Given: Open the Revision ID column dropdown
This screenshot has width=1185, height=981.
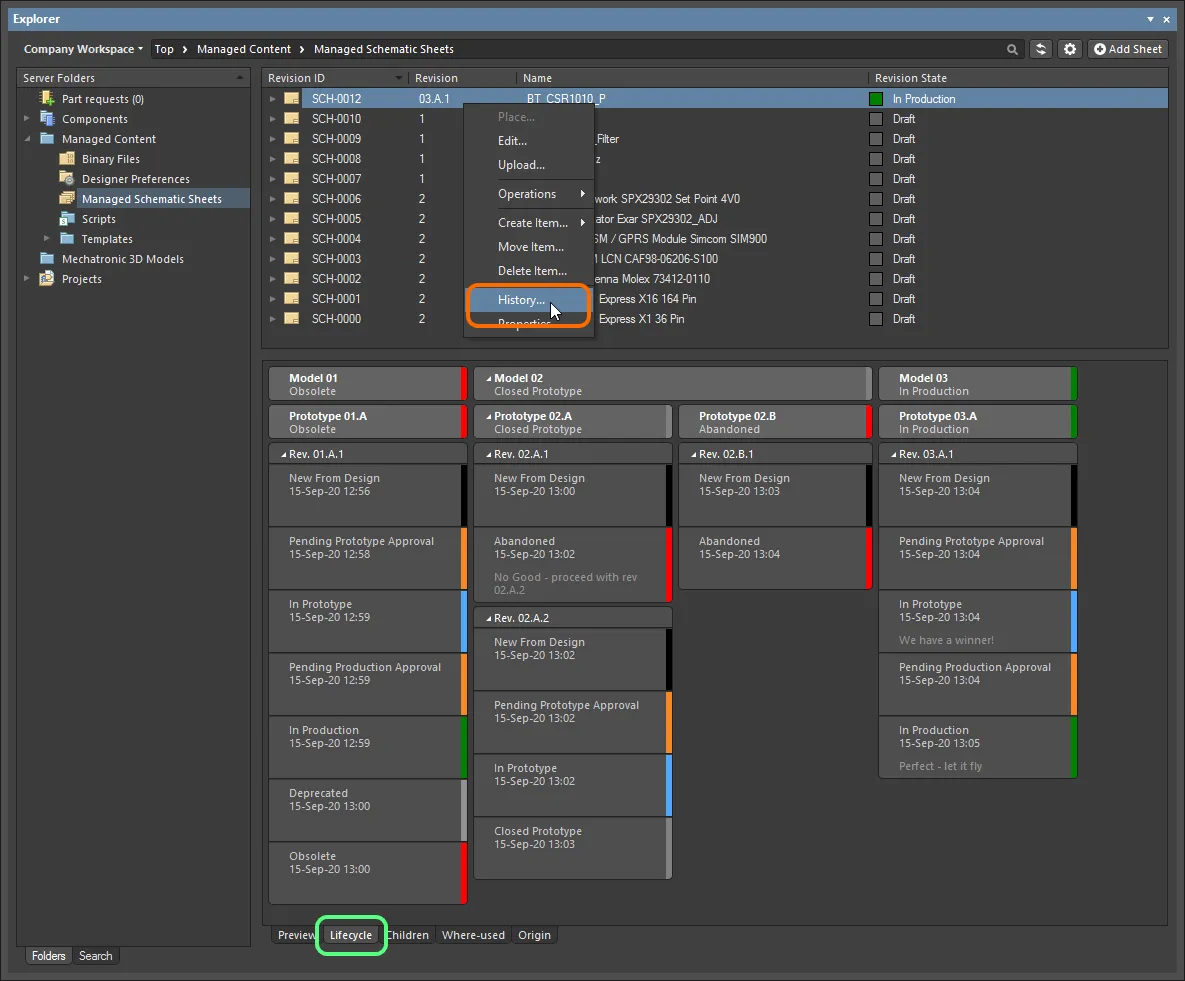Looking at the screenshot, I should (x=398, y=77).
